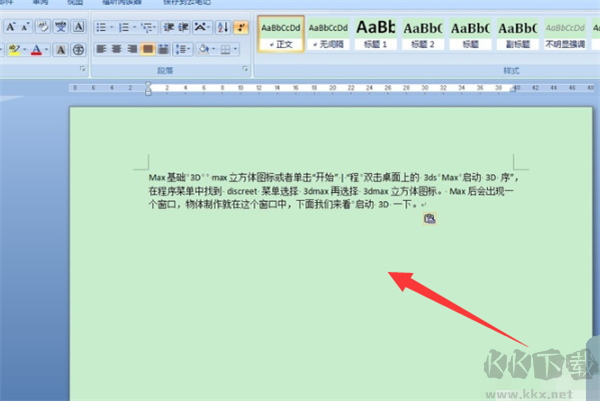Align the text to the left
600x401 pixels.
101,49
